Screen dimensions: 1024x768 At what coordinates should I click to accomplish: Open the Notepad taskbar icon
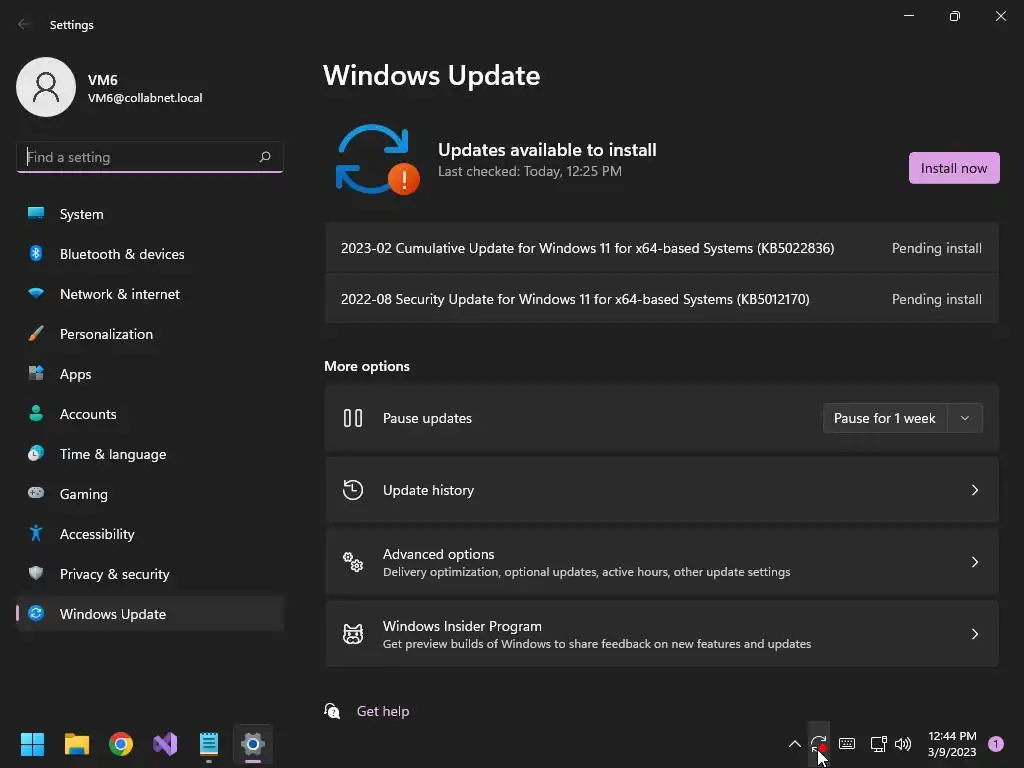coord(209,744)
